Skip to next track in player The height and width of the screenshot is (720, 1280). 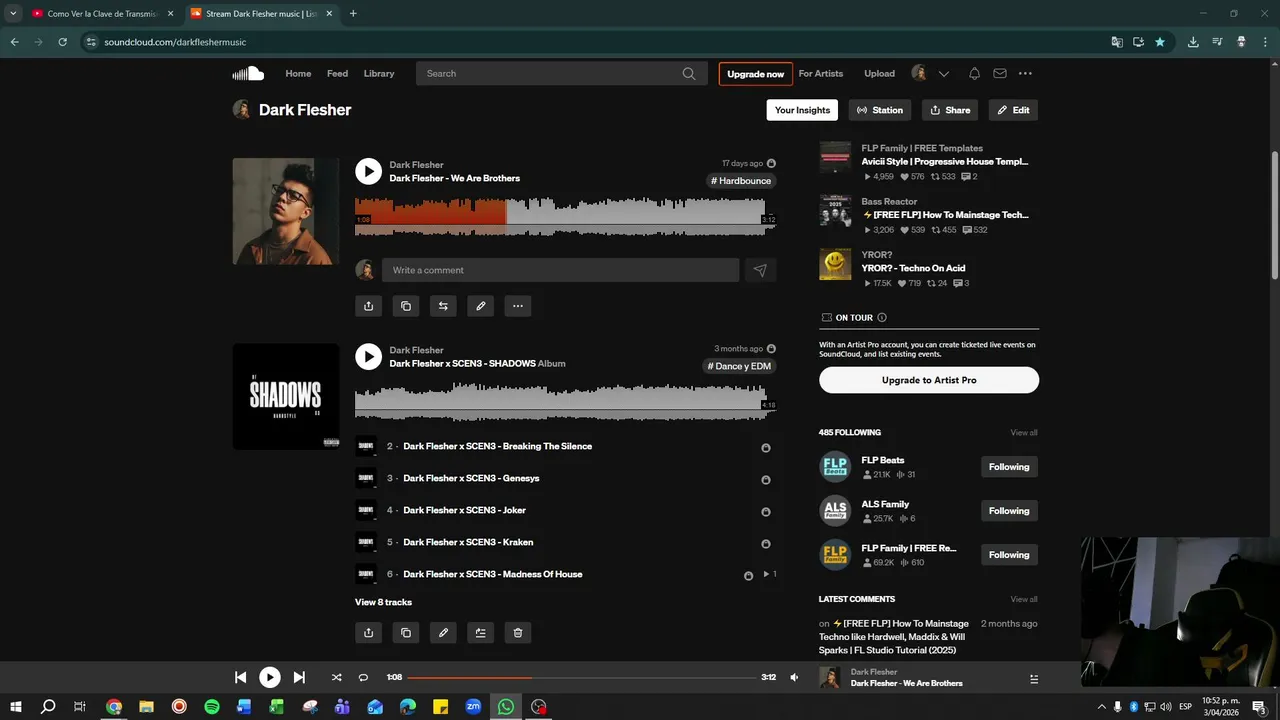299,677
